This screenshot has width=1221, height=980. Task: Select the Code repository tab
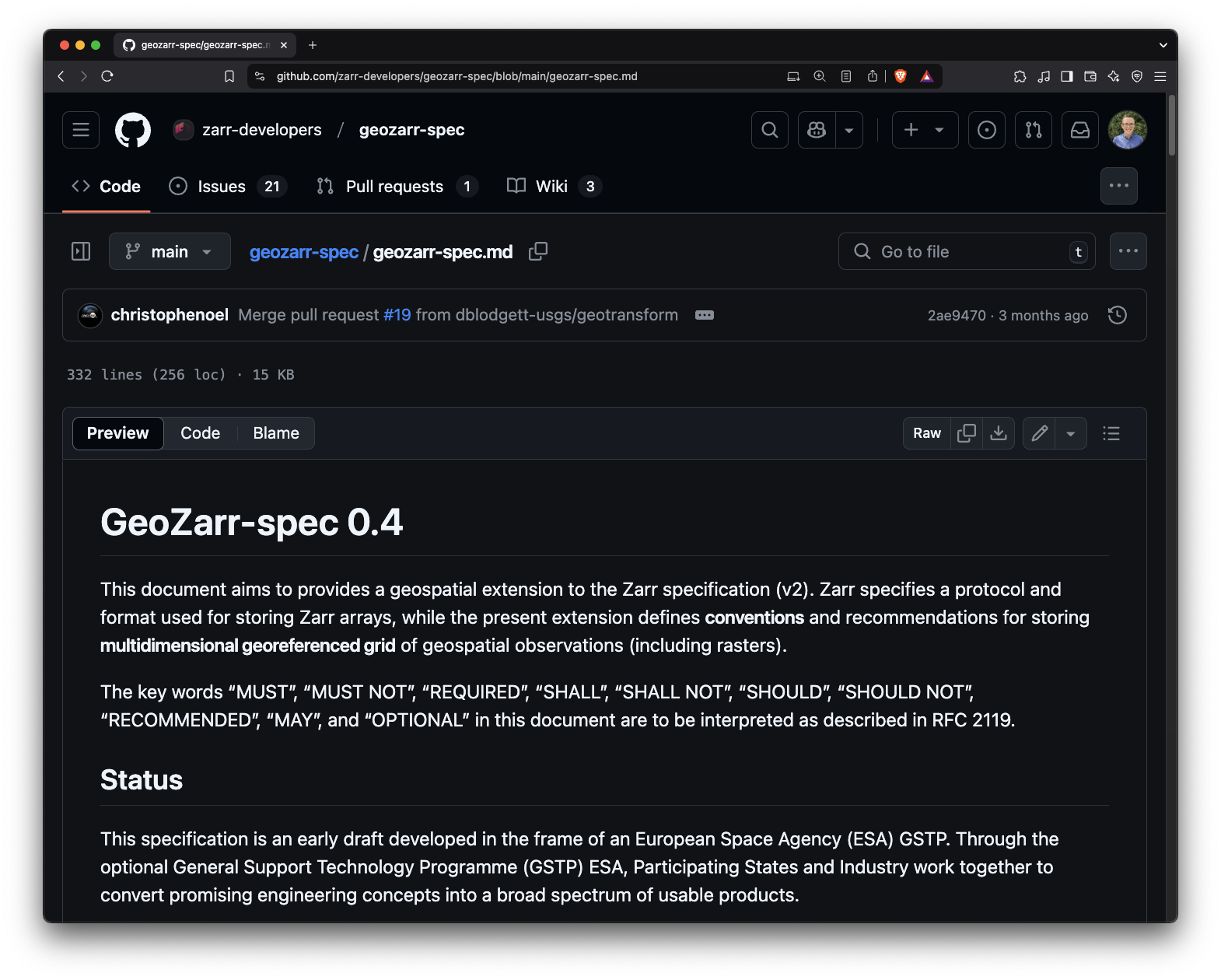click(x=107, y=187)
